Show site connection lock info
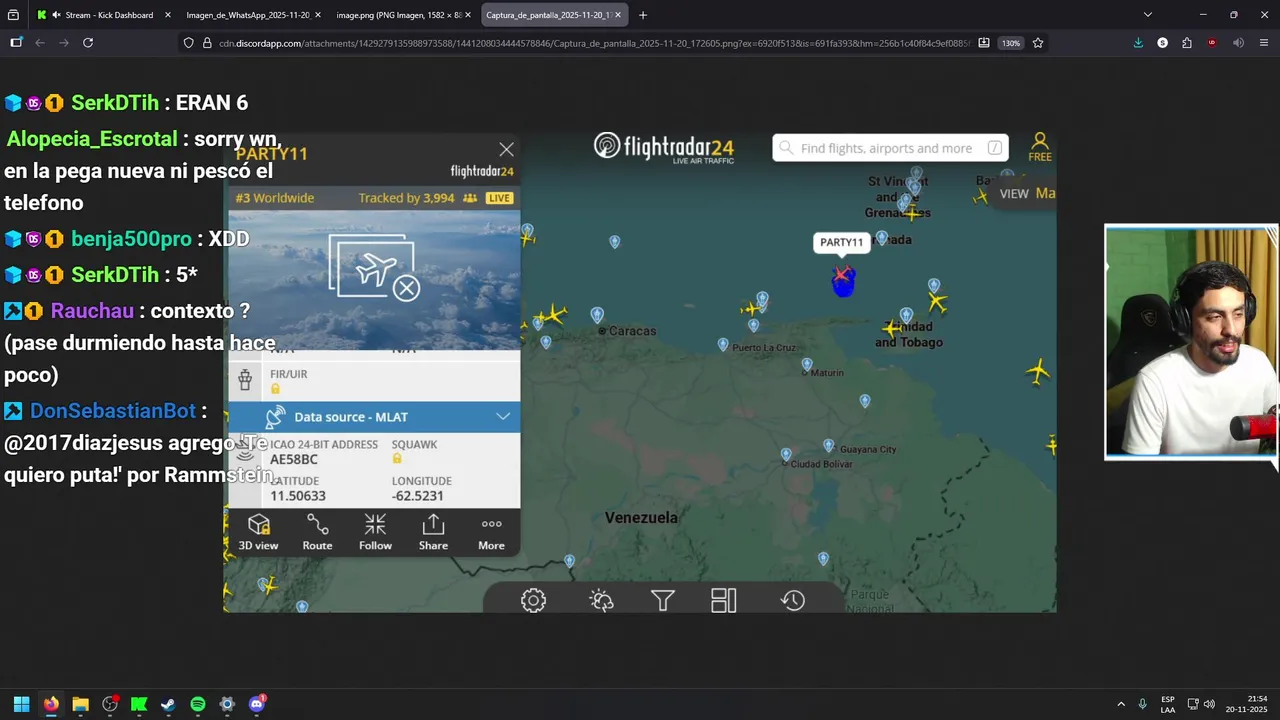Screen dimensions: 1280x720 coord(207,43)
